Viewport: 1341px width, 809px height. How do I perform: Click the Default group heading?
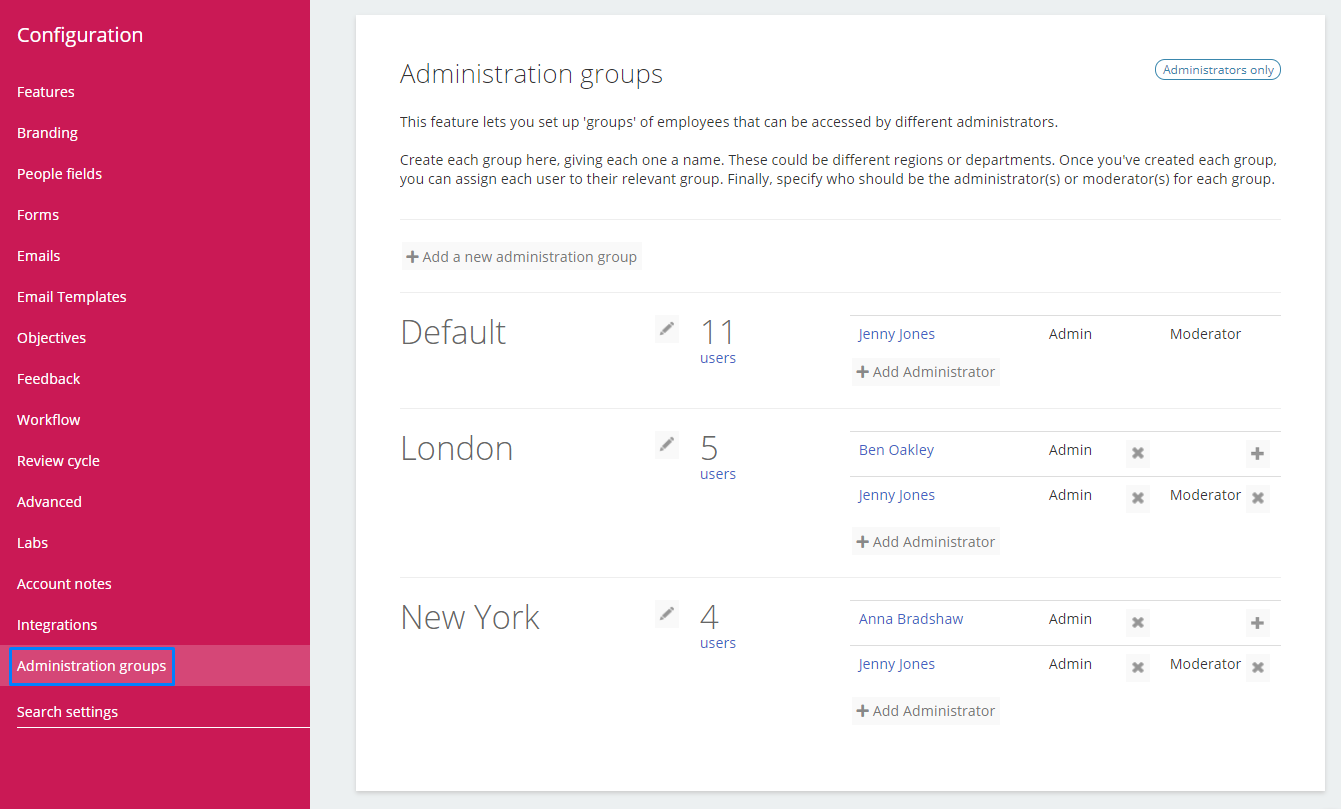[x=453, y=332]
